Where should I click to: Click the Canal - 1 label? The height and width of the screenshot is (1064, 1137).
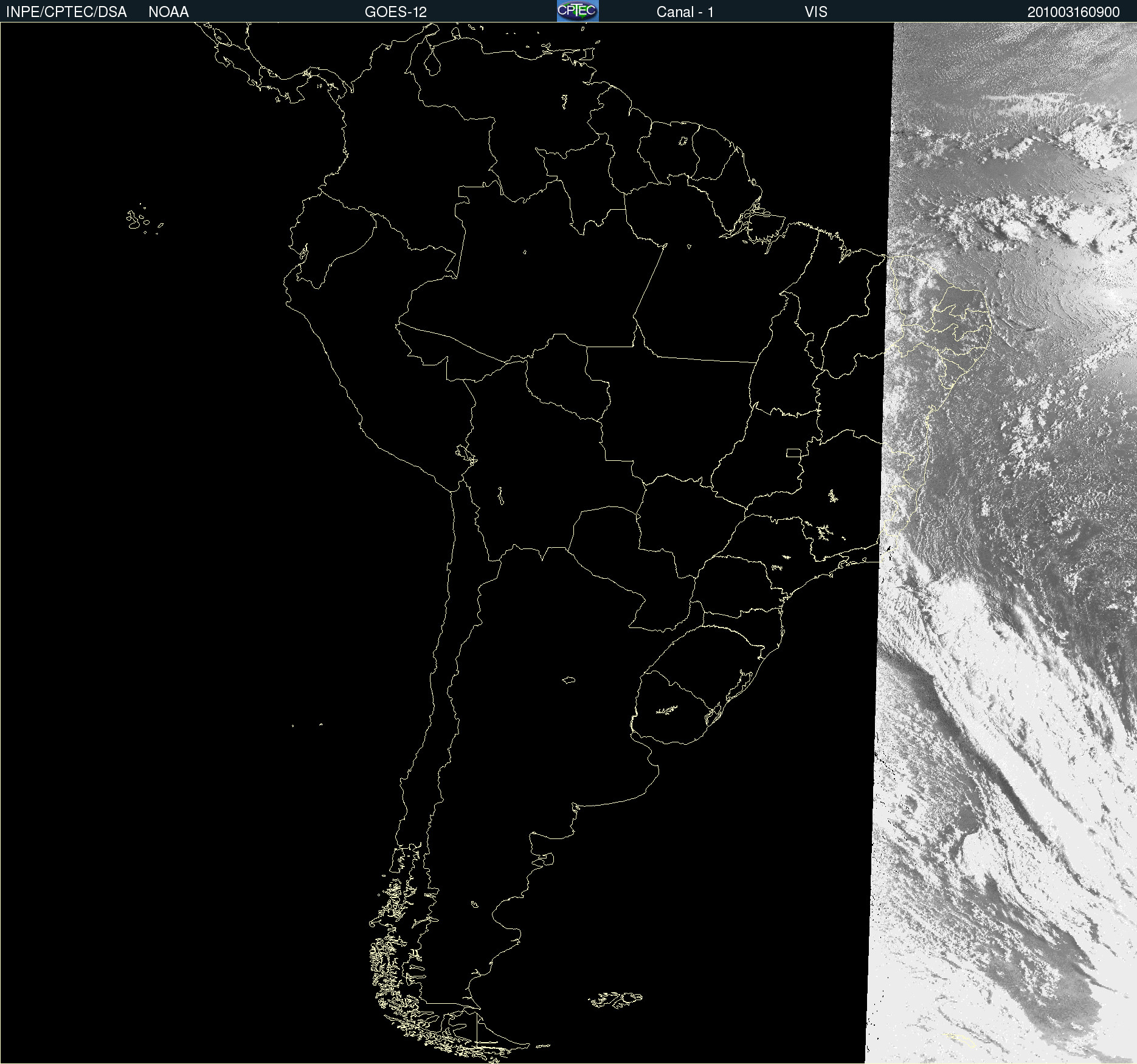pyautogui.click(x=685, y=12)
